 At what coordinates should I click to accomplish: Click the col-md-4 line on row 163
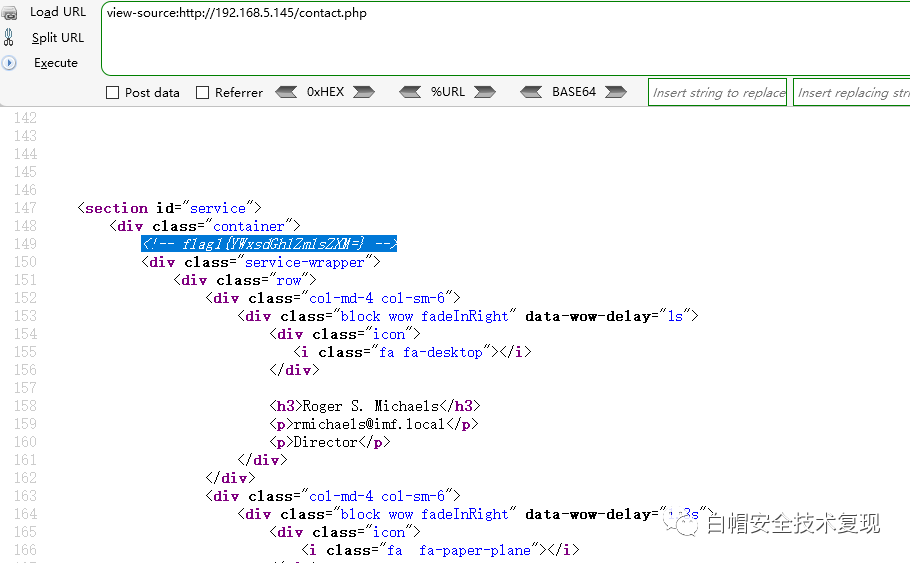pyautogui.click(x=333, y=496)
